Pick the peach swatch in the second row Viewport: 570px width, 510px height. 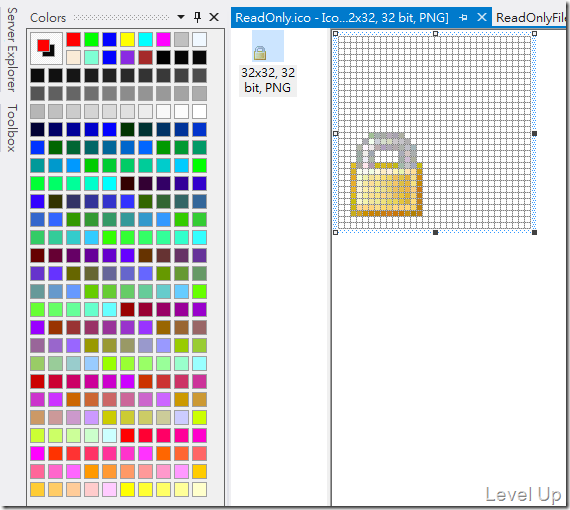73,57
